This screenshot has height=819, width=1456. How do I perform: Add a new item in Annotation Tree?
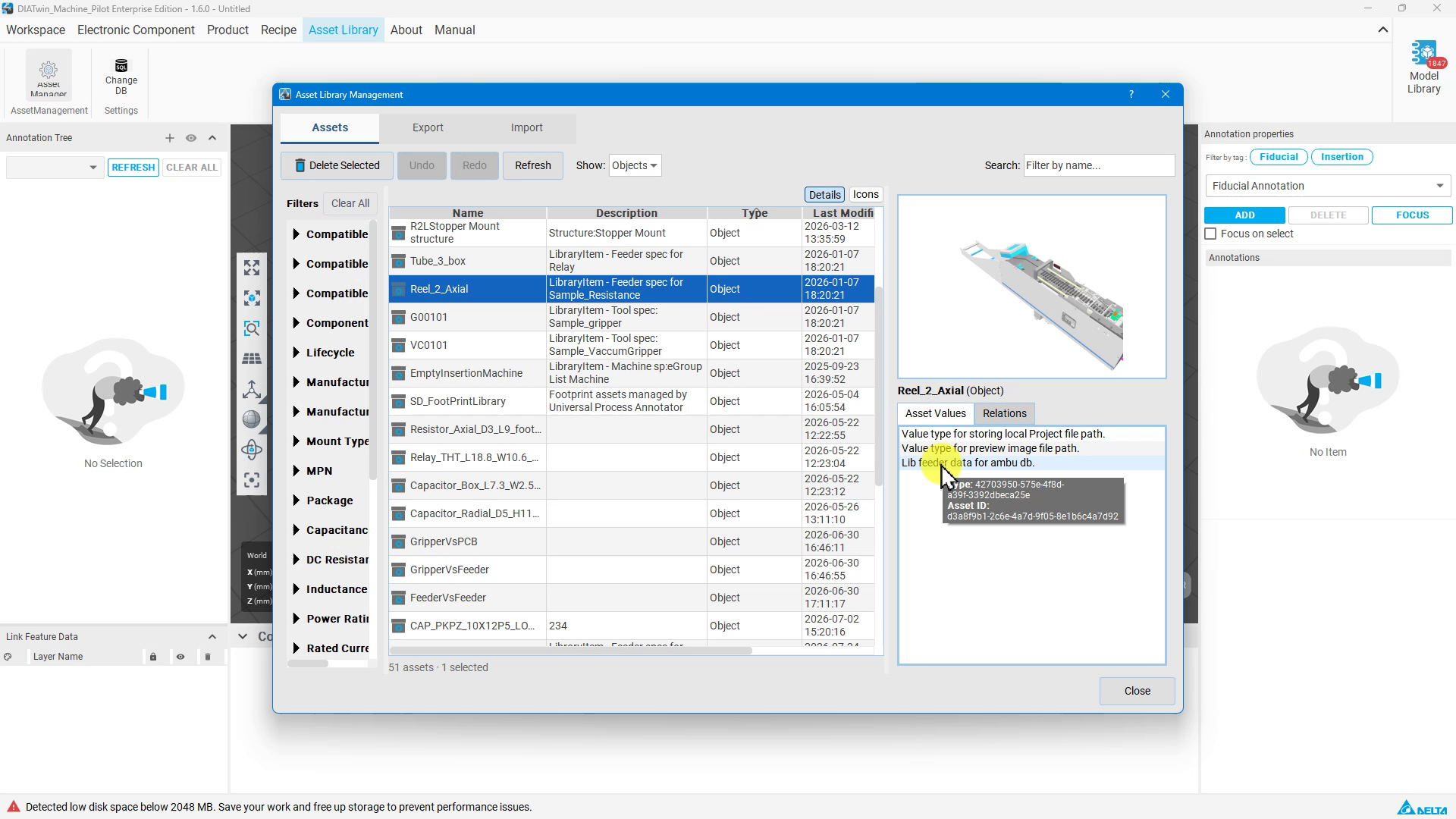tap(170, 138)
